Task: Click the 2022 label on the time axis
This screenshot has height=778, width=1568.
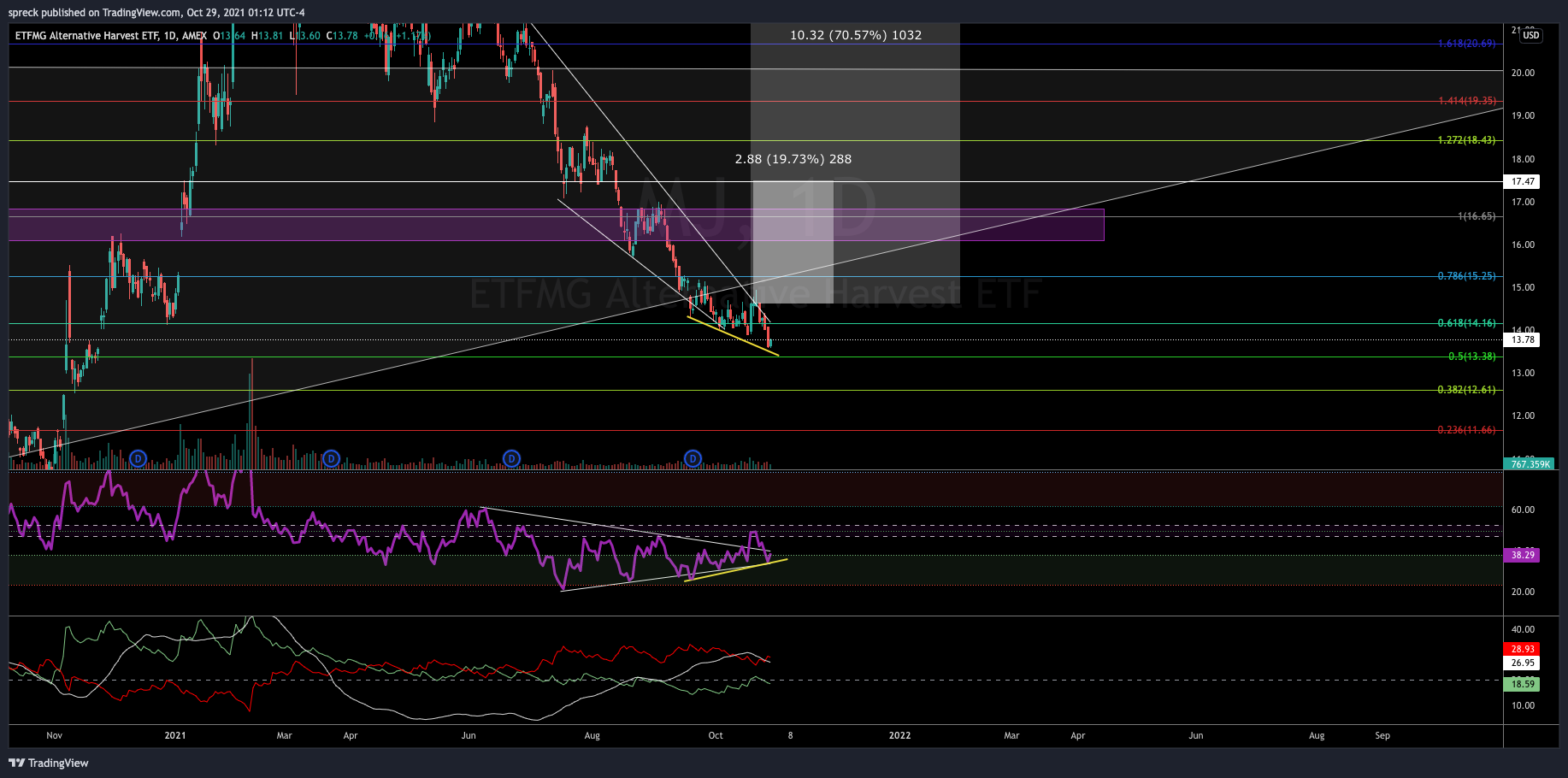Action: point(900,735)
